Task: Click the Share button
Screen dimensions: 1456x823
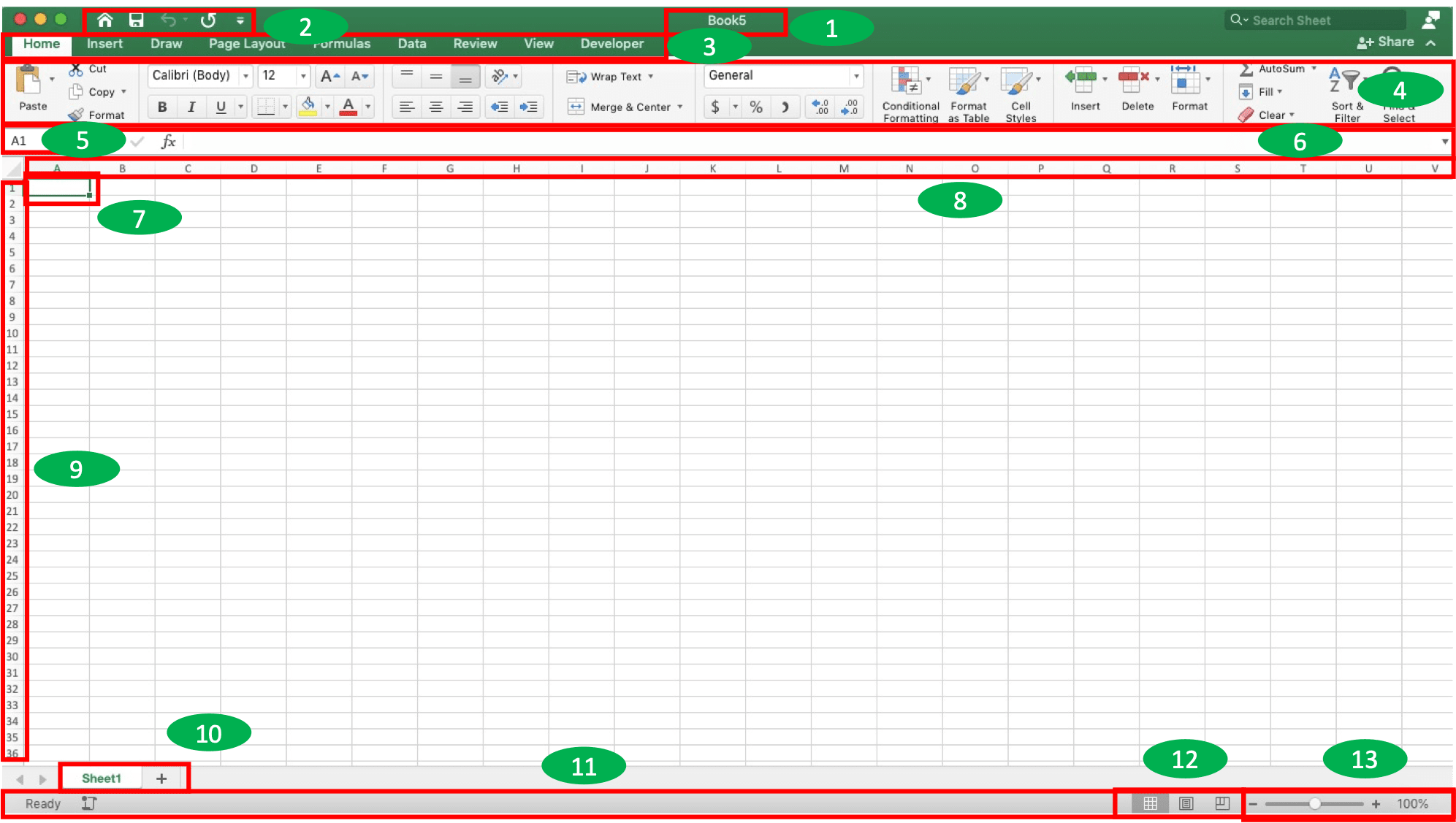Action: (1385, 42)
